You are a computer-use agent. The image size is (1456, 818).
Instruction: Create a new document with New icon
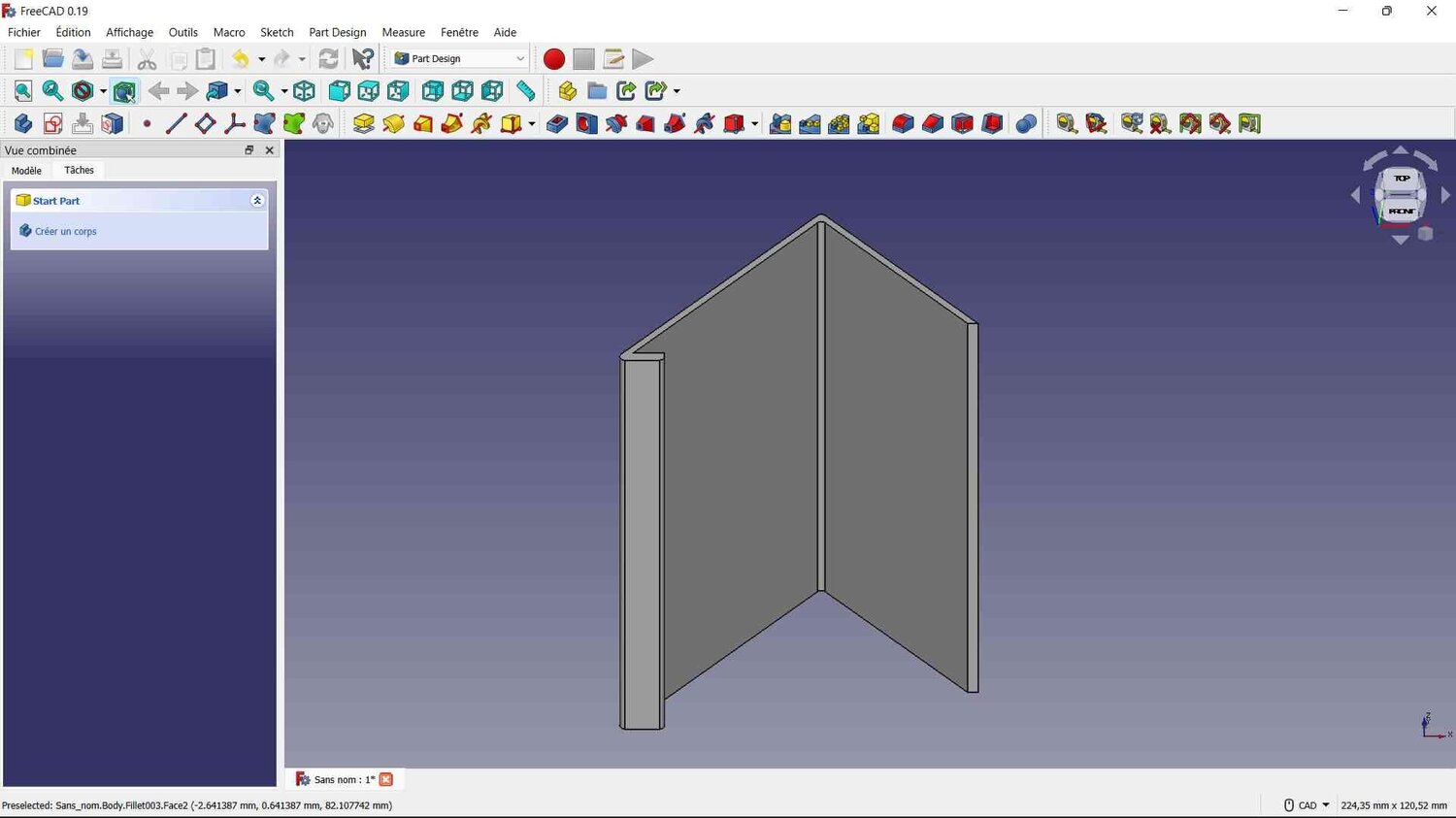click(23, 59)
